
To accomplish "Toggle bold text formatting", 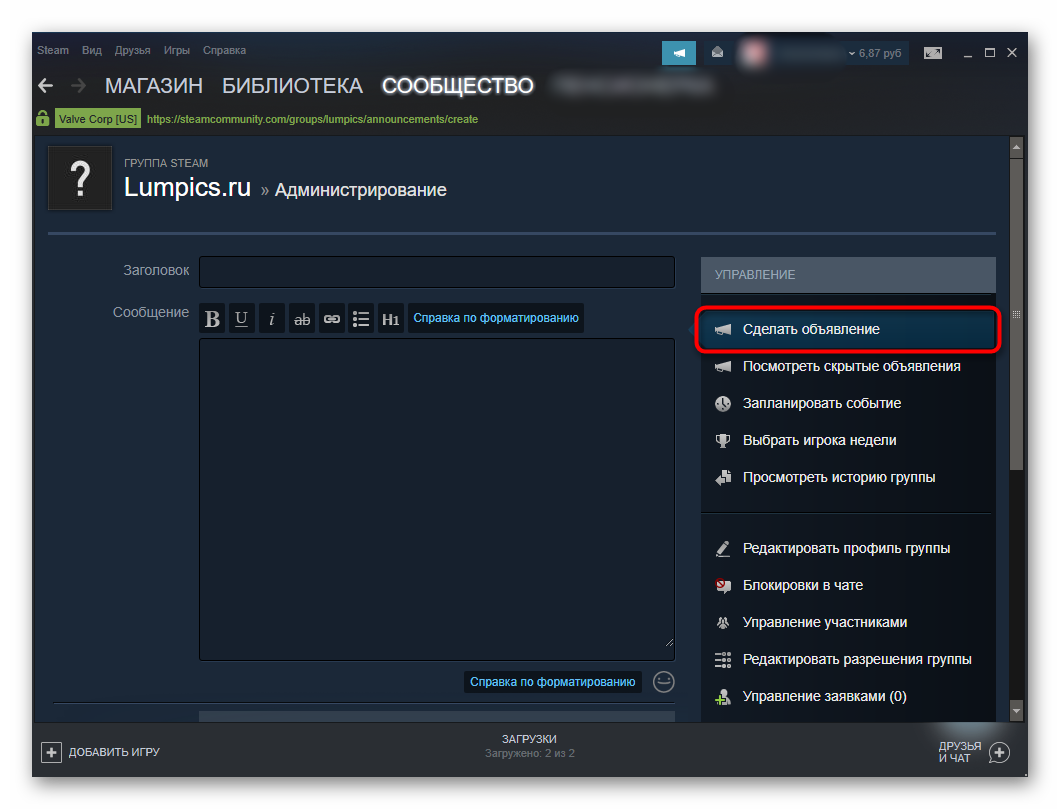I will pyautogui.click(x=212, y=319).
